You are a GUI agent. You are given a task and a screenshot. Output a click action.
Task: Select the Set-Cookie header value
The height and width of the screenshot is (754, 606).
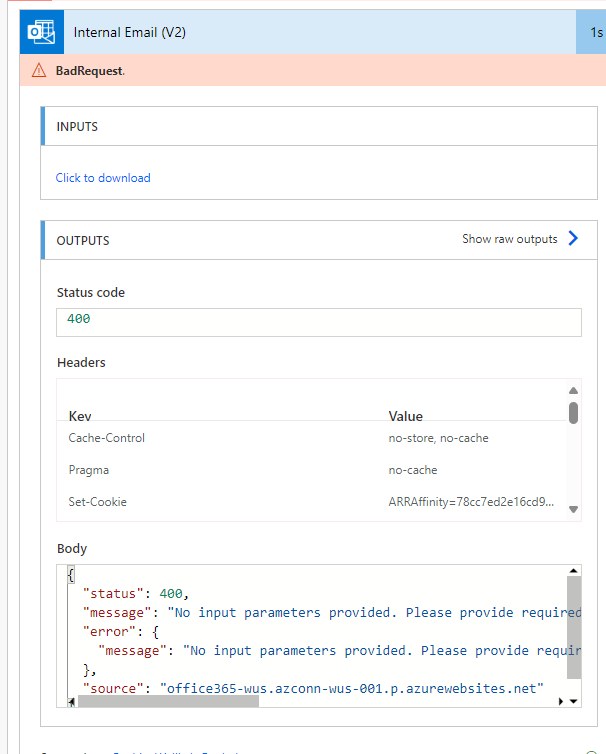coord(470,502)
